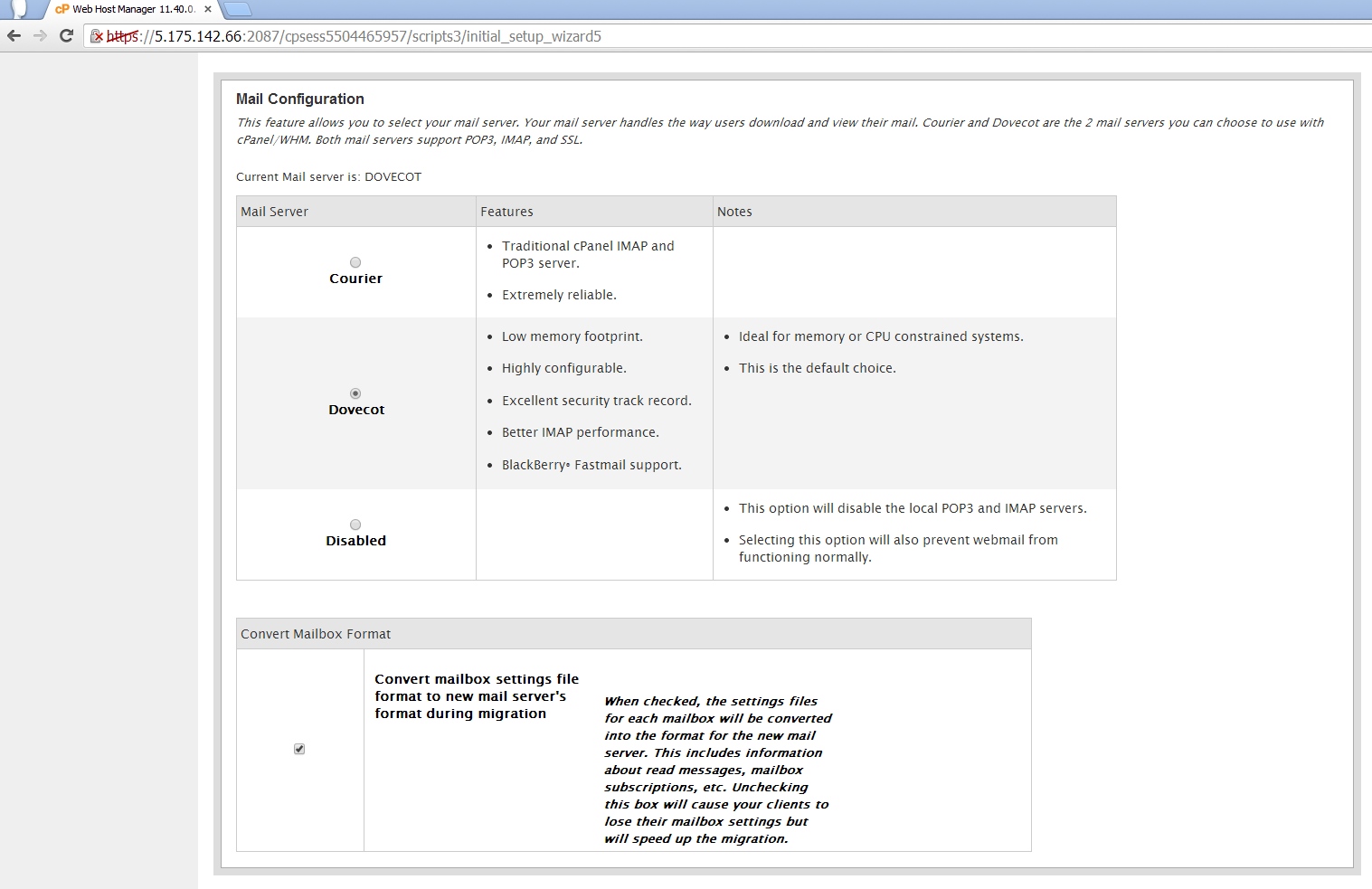1372x889 pixels.
Task: Click the 'Convert mailbox settings file format' label
Action: [477, 696]
